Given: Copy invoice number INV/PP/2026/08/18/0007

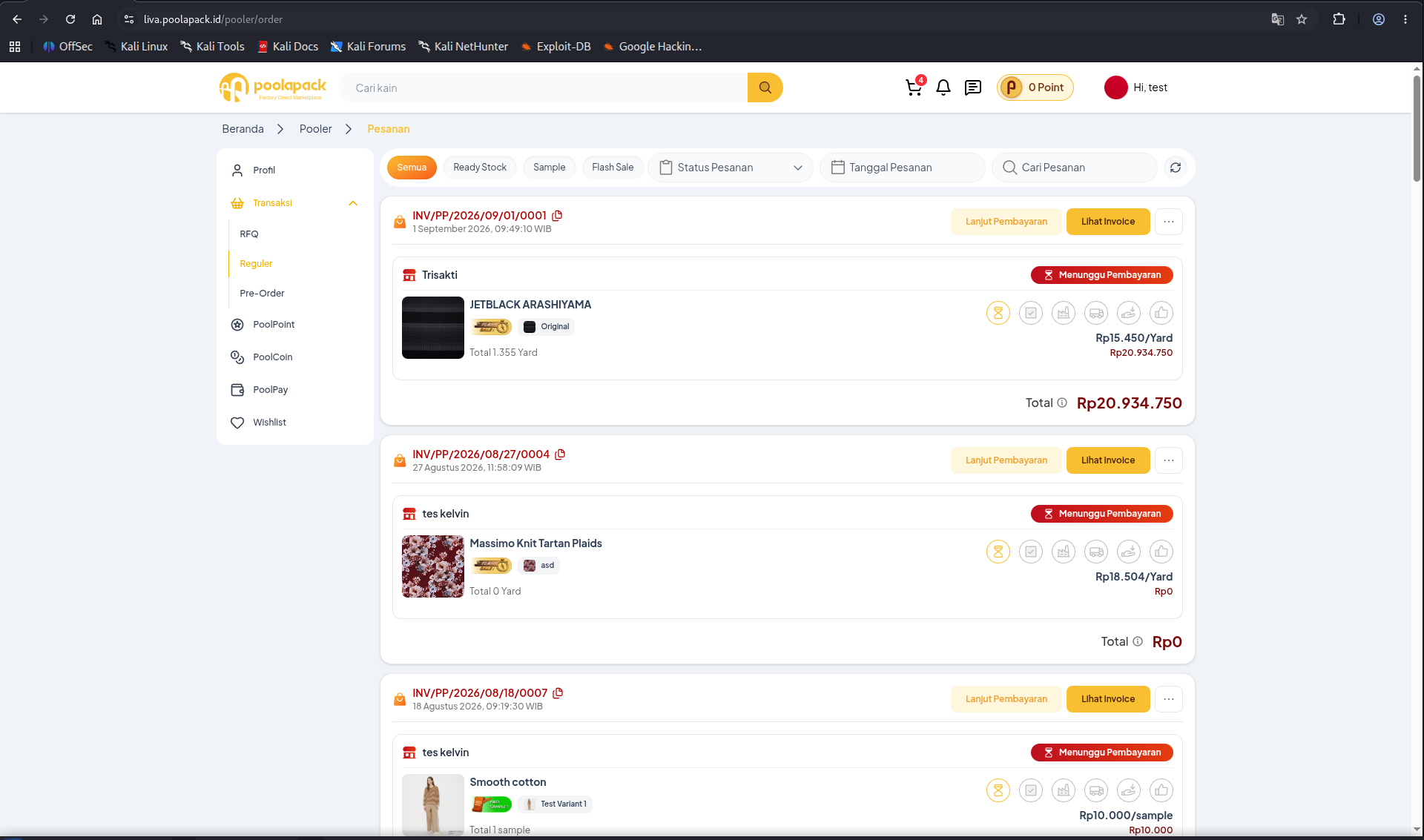Looking at the screenshot, I should point(558,693).
